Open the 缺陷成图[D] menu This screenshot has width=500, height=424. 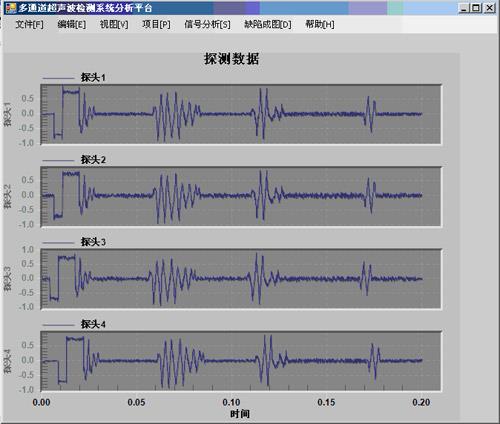tap(268, 24)
